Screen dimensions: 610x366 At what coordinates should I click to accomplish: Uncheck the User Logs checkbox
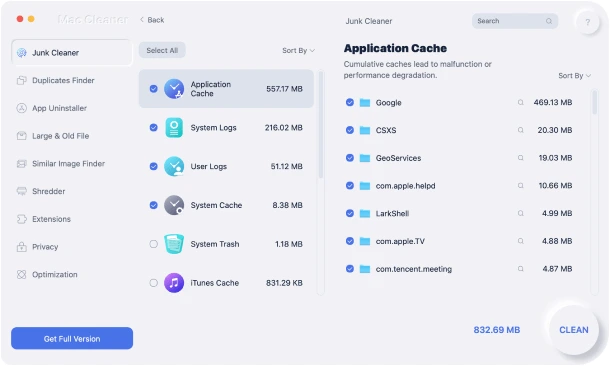(154, 166)
